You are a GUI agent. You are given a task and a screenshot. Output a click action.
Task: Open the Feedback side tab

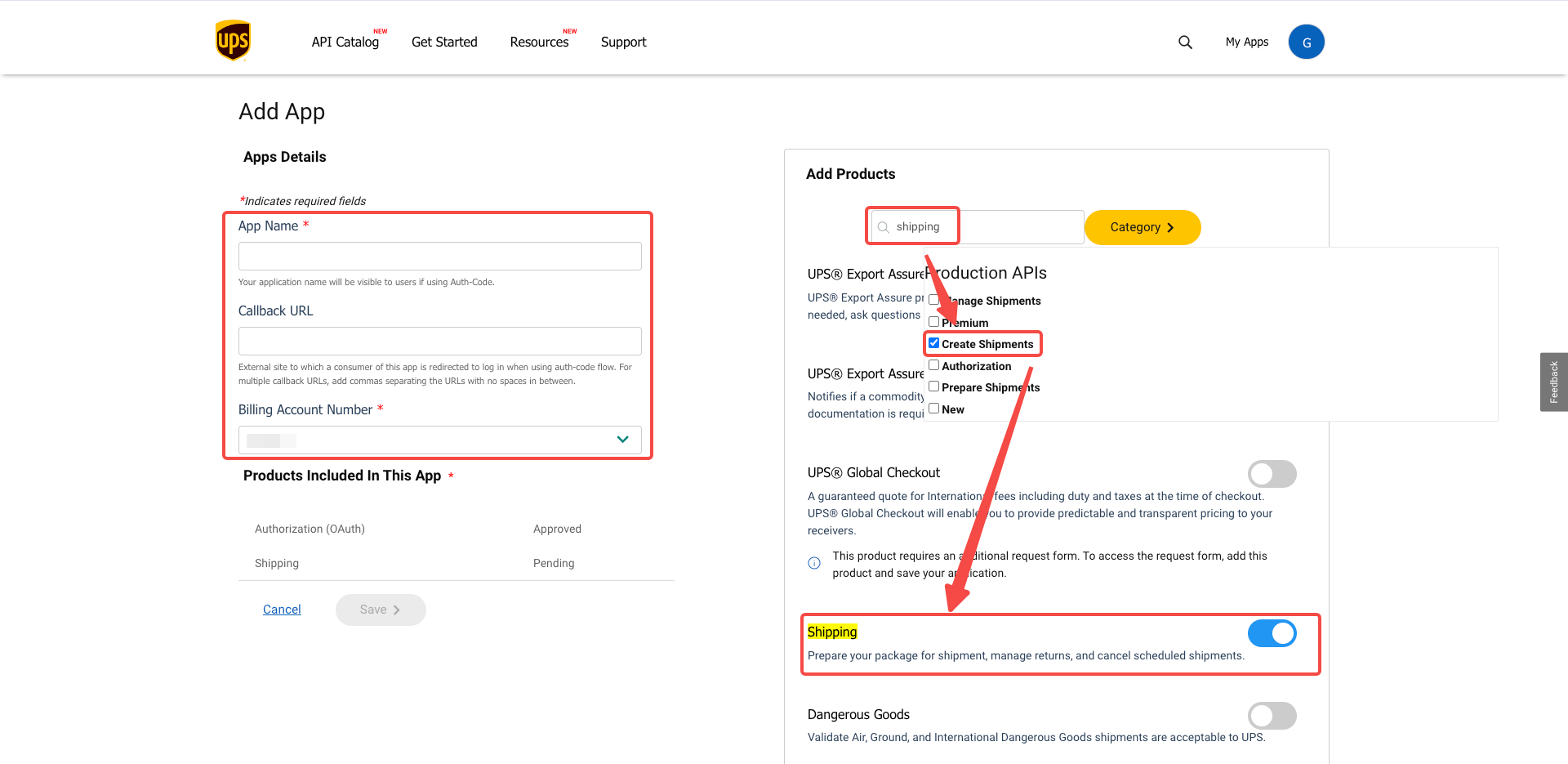(1553, 382)
